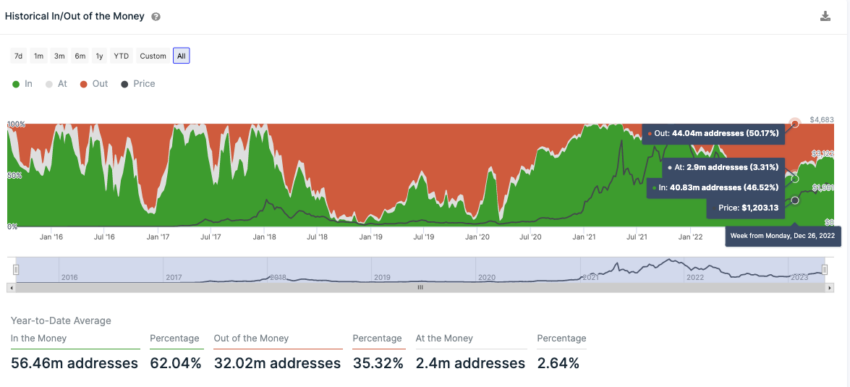Open the Custom date range picker

tap(153, 56)
